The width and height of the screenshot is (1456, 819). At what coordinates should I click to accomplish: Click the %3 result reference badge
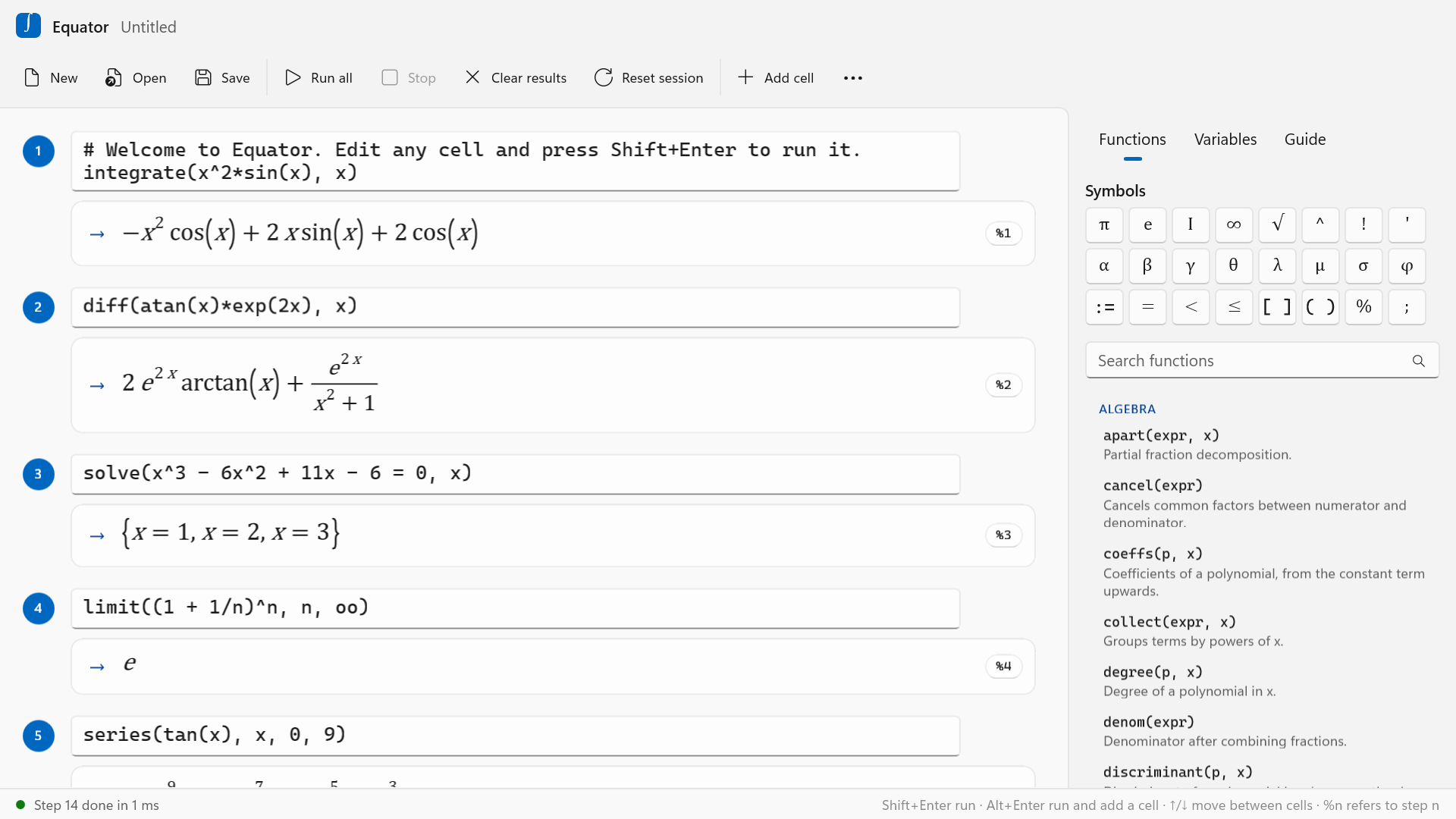click(x=1003, y=535)
